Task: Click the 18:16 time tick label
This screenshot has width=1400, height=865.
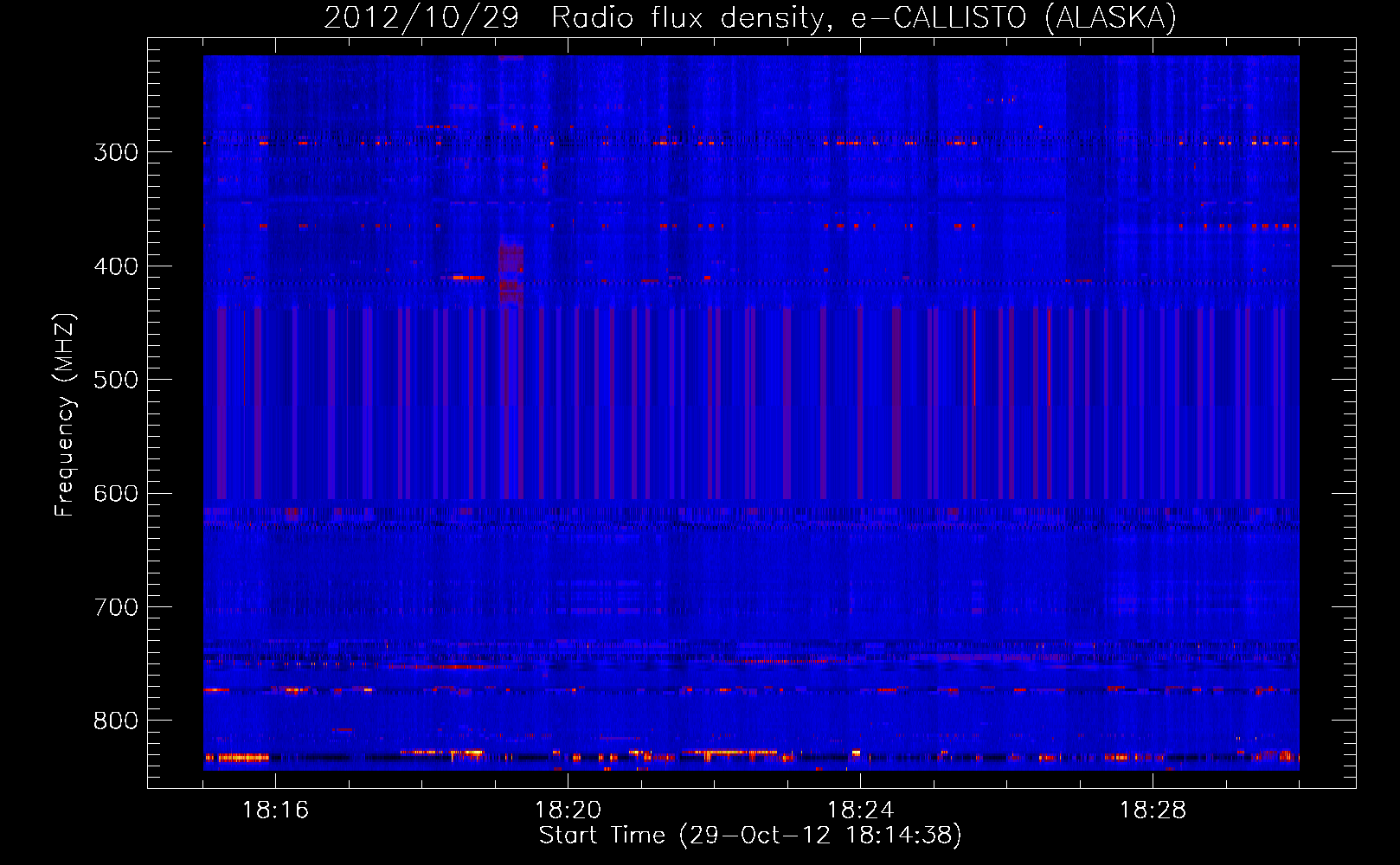Action: click(x=275, y=811)
